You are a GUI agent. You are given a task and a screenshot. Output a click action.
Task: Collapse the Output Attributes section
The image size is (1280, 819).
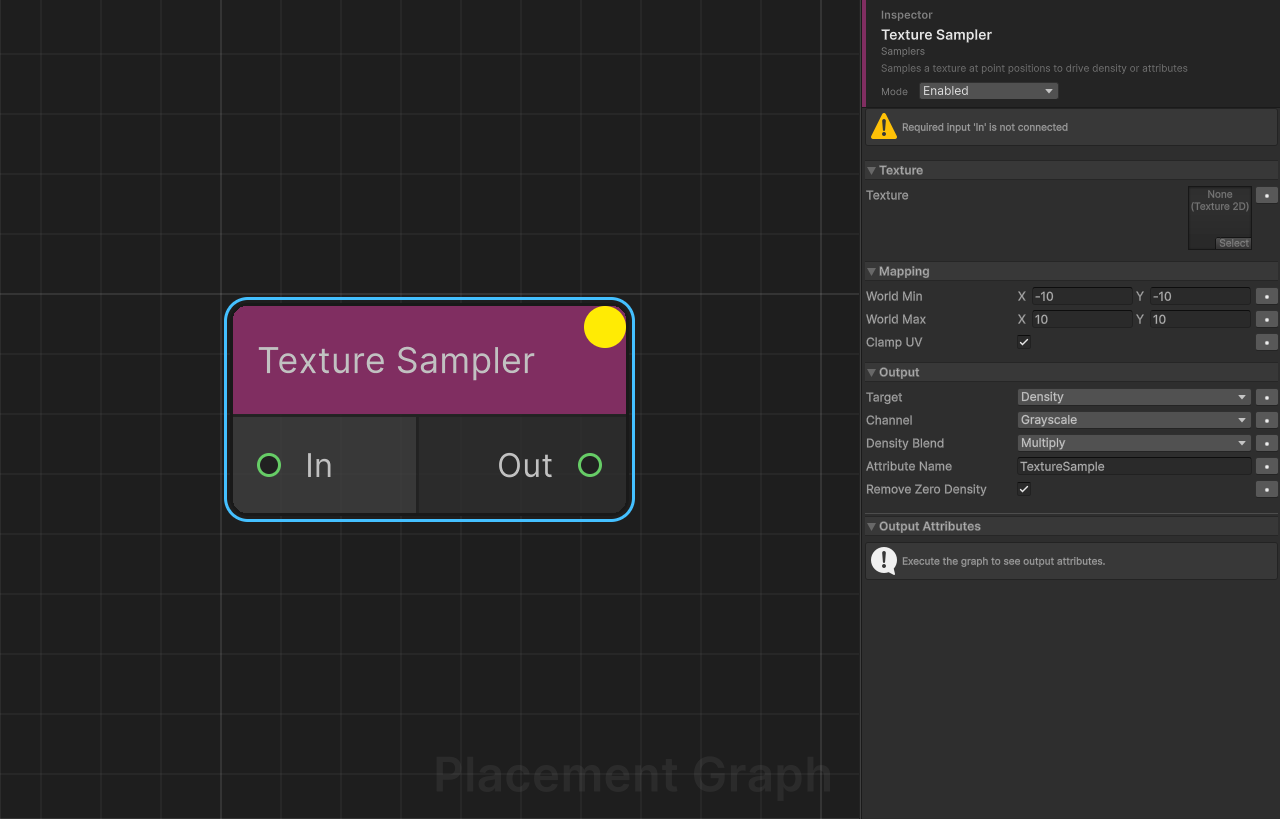click(872, 526)
